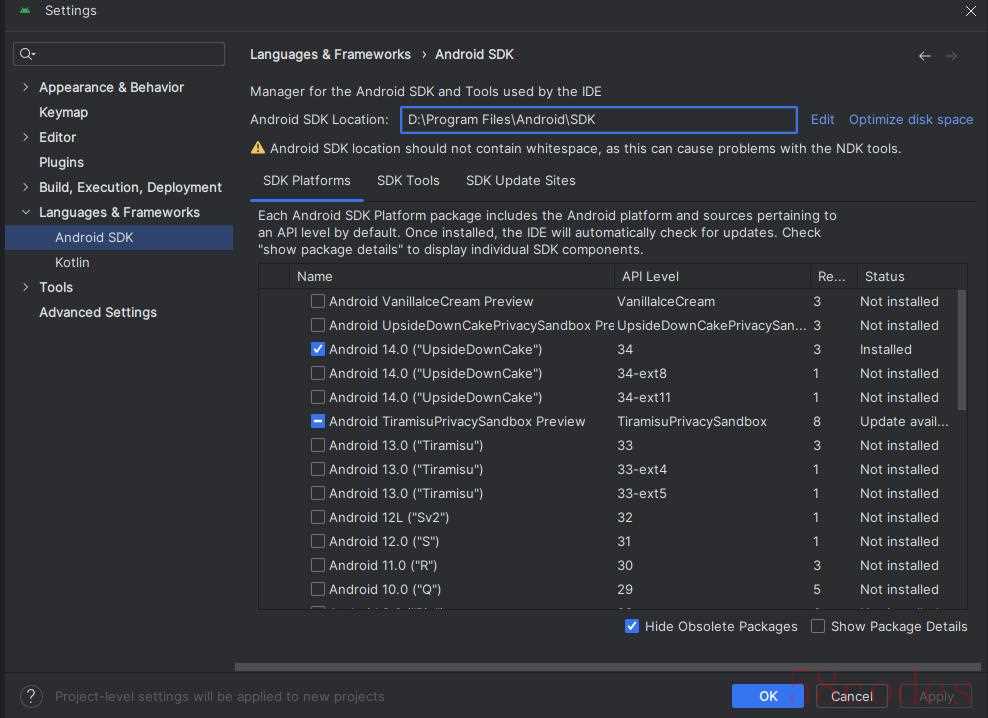Click the 'Installed' status cell
This screenshot has width=988, height=718.
(885, 350)
